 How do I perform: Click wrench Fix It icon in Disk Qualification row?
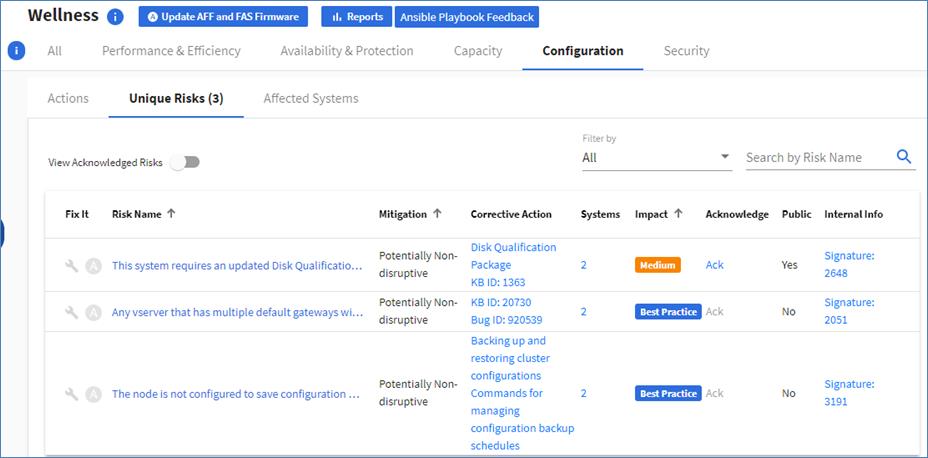(x=72, y=265)
